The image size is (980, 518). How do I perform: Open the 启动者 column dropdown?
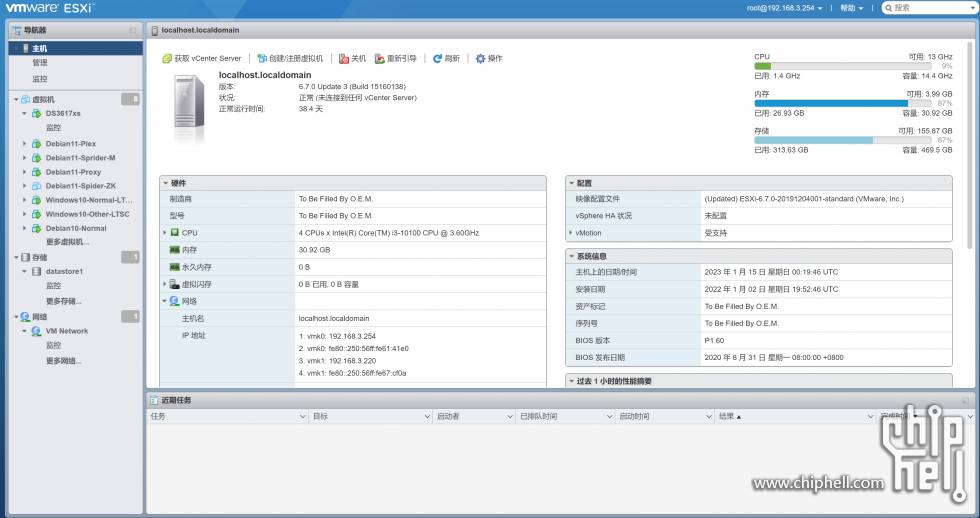(510, 416)
